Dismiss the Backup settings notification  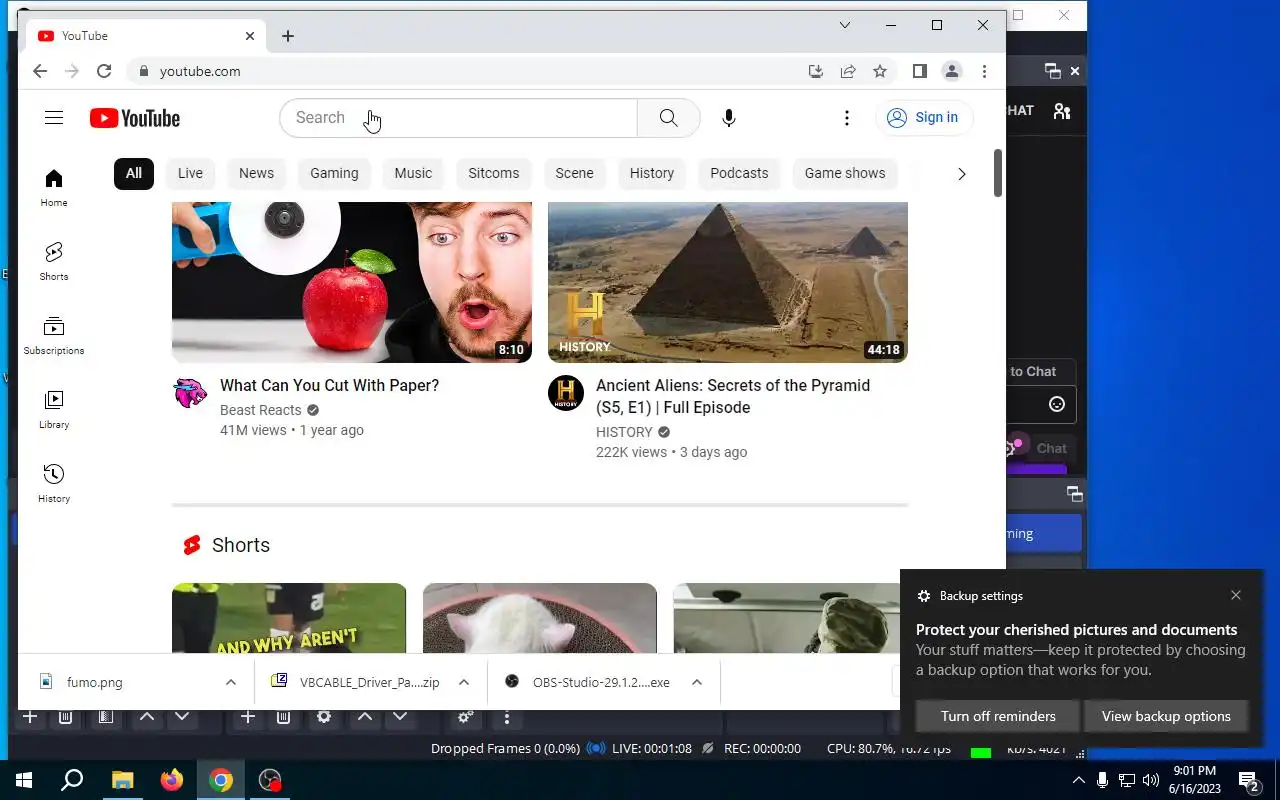tap(1236, 595)
